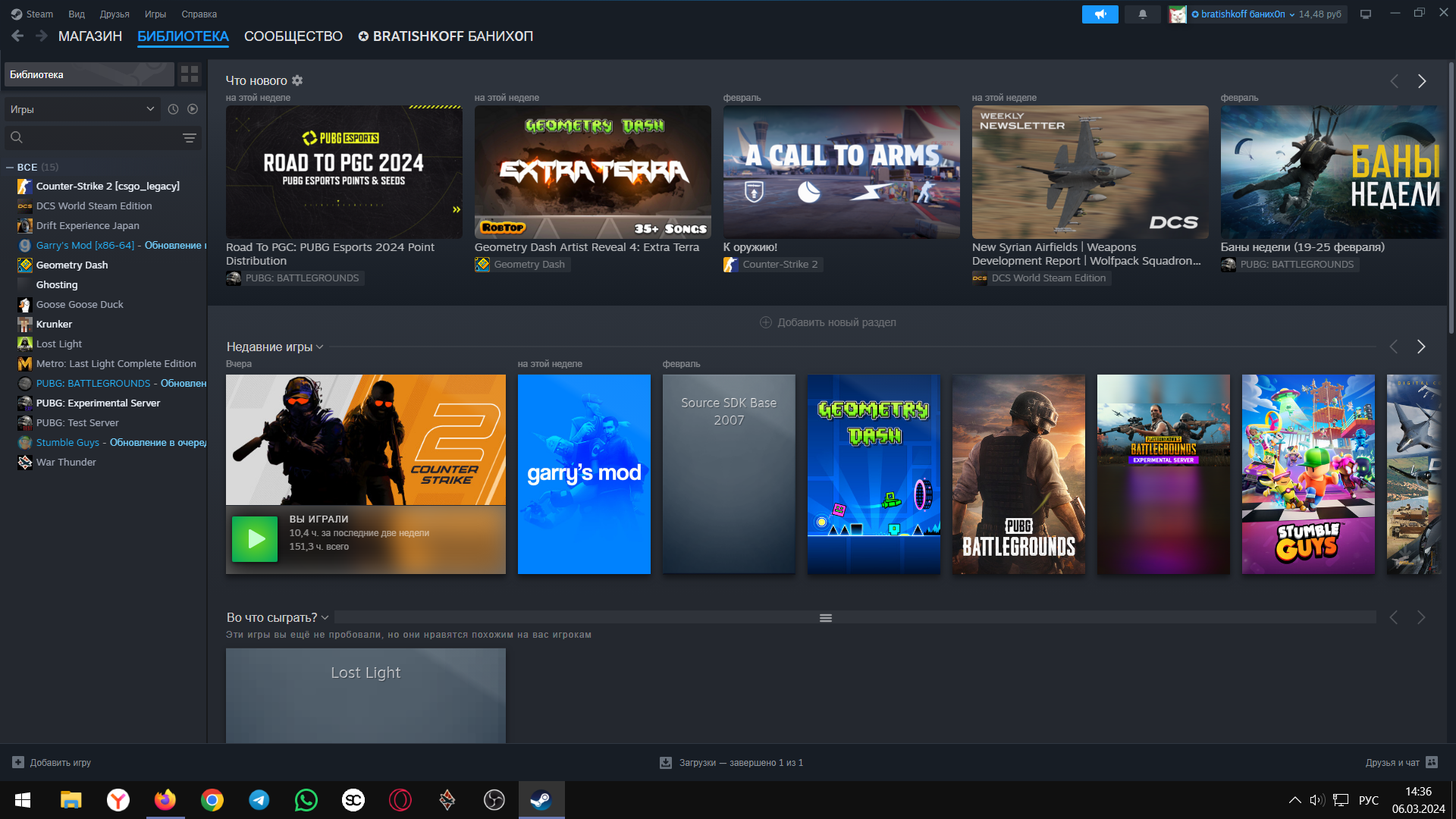
Task: Open Stumble Guys game cover
Action: click(x=1308, y=474)
